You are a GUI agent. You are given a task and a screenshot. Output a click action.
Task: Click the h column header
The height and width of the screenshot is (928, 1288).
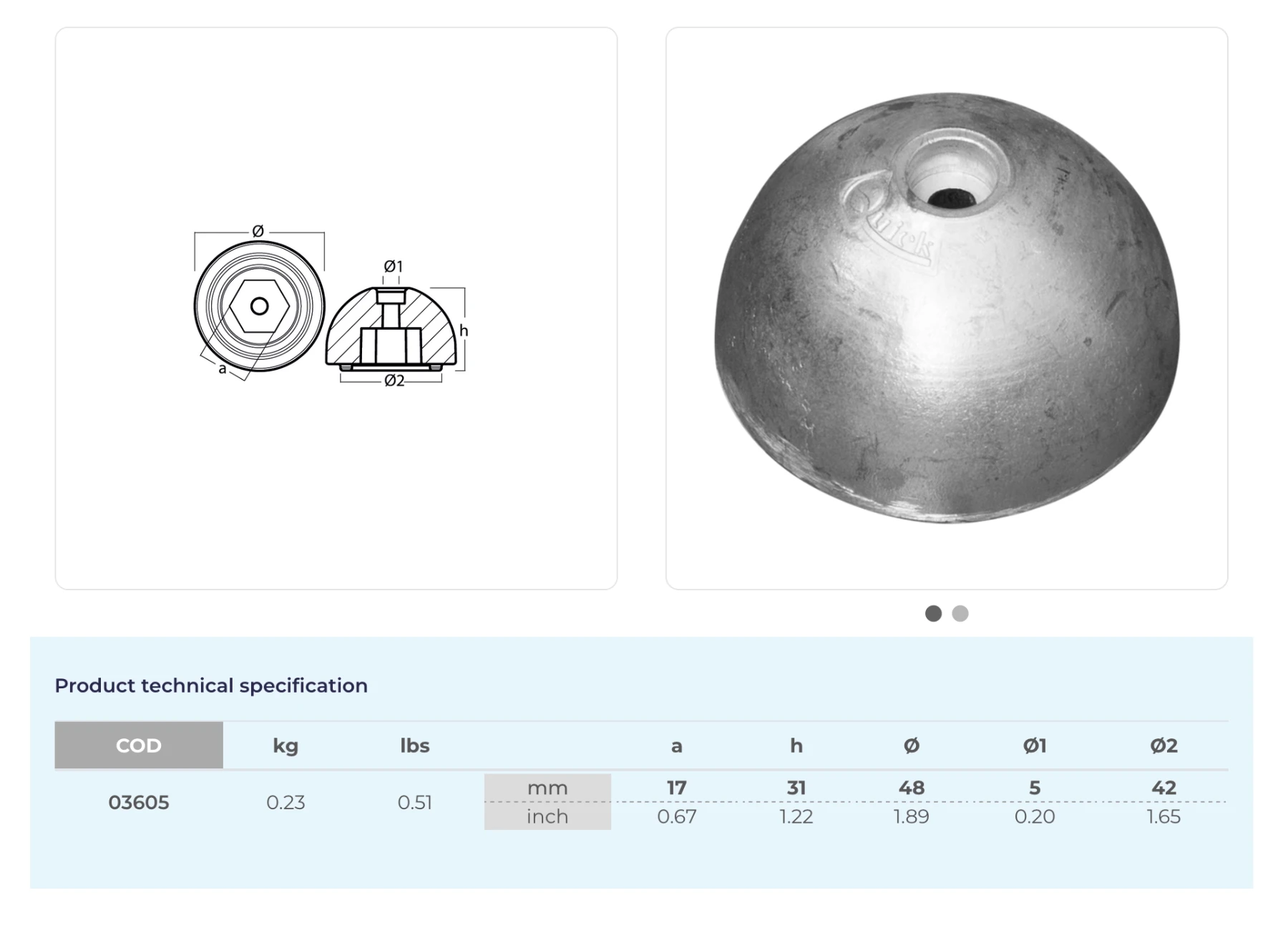[796, 746]
